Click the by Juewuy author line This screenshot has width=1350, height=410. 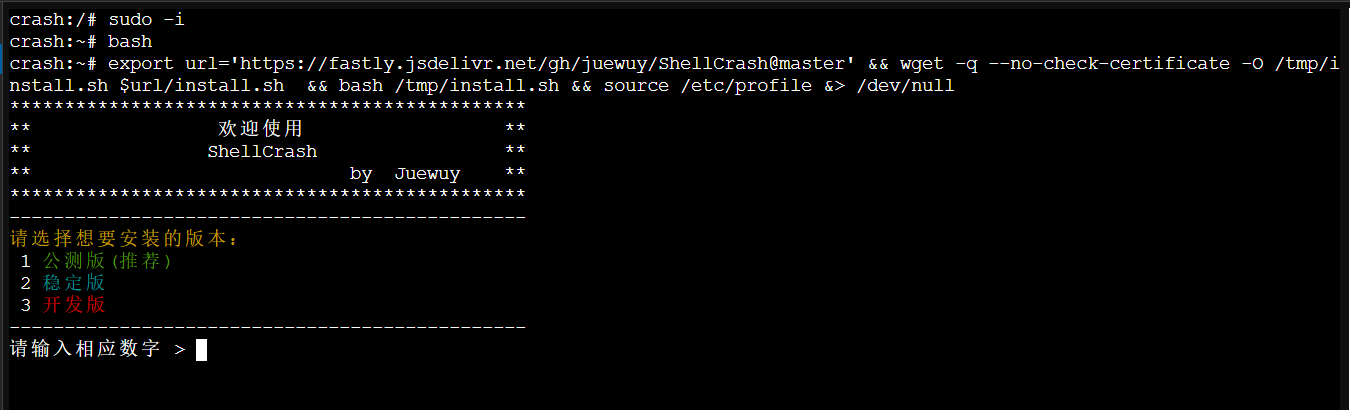[405, 174]
